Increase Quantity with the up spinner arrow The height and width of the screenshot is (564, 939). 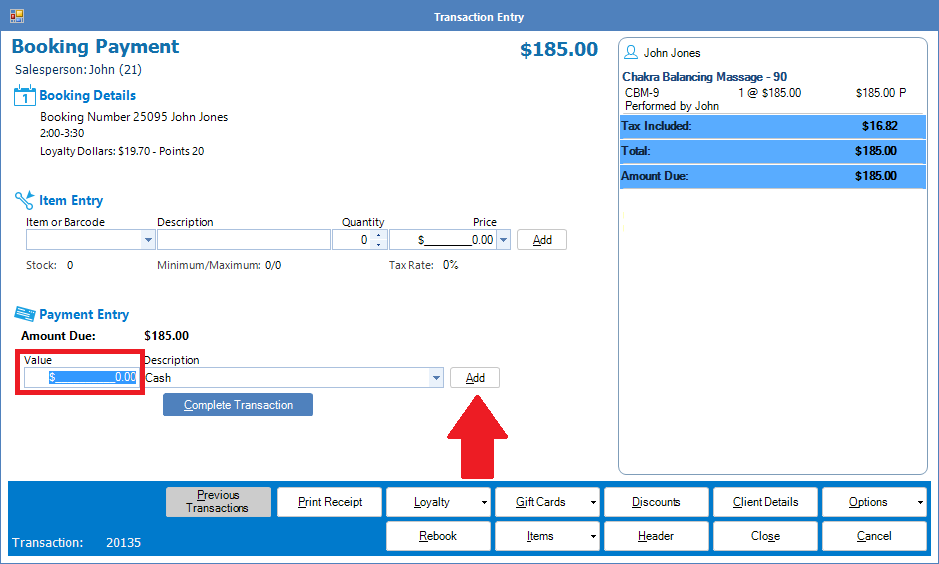[378, 236]
